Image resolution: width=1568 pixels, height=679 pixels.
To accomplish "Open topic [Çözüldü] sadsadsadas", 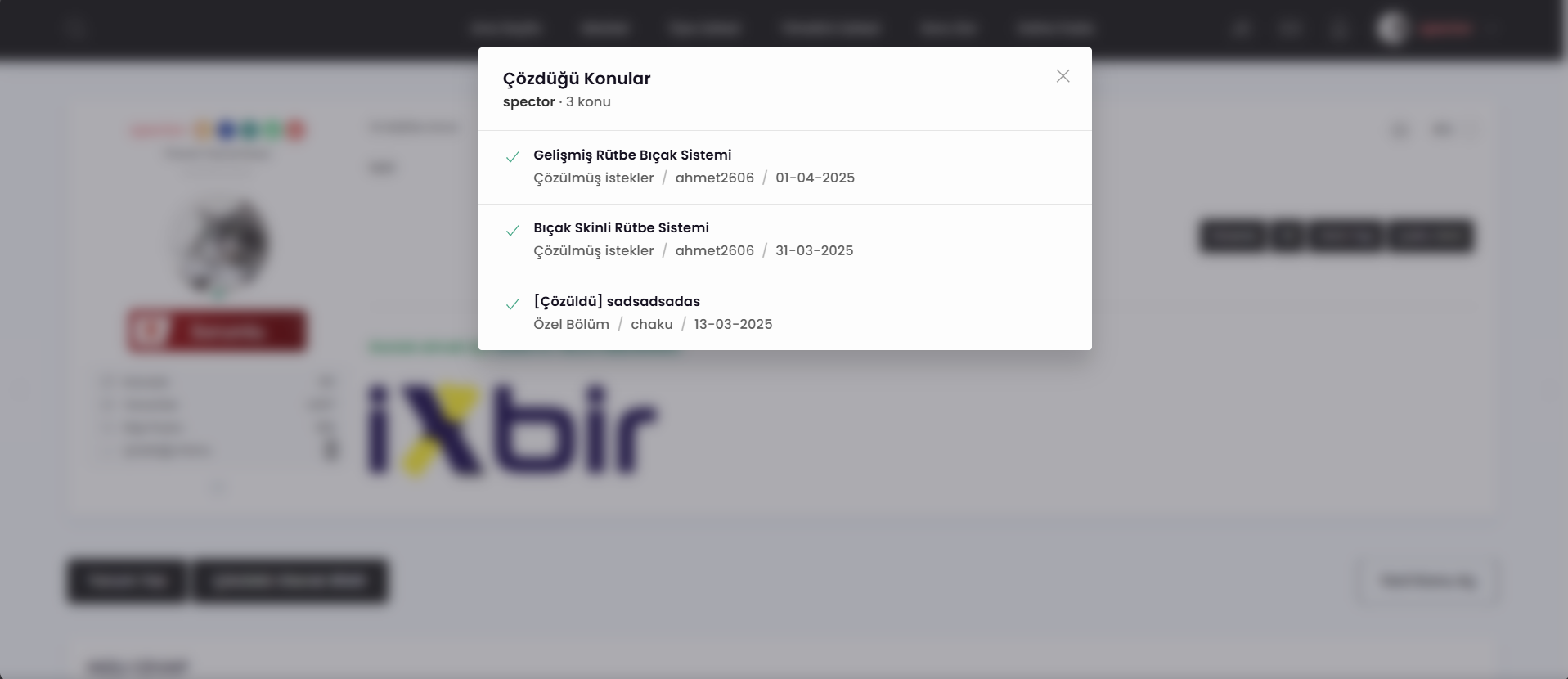I will 617,301.
